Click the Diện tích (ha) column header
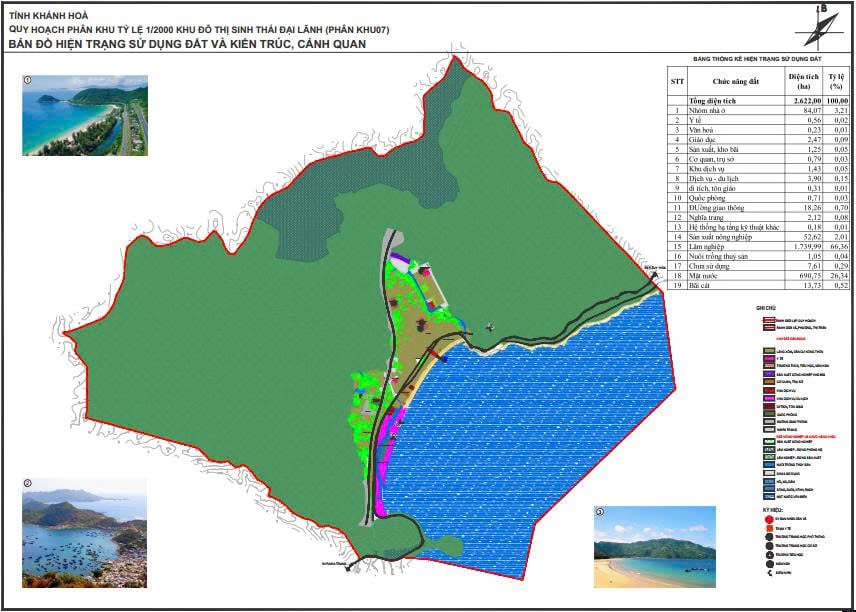Viewport: 856px width, 612px height. (803, 81)
